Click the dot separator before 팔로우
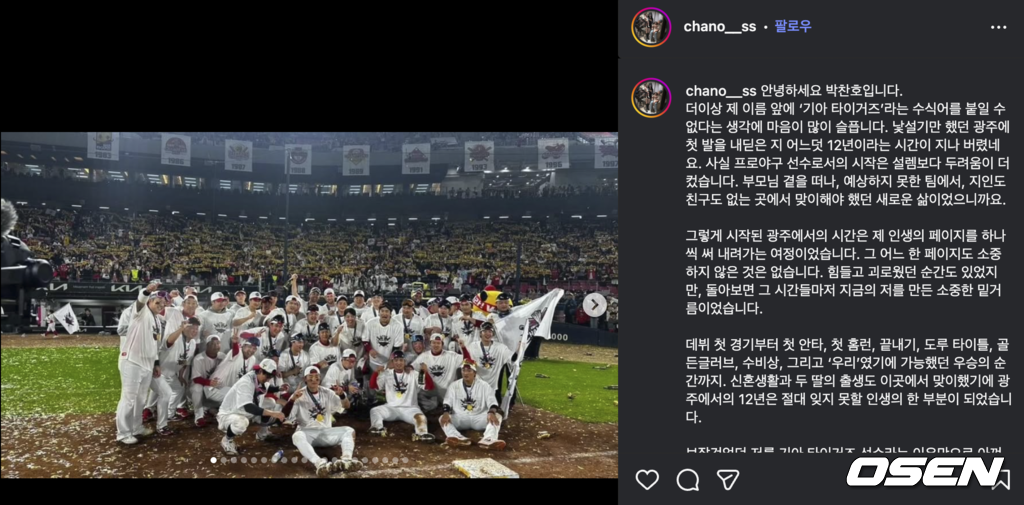 765,27
